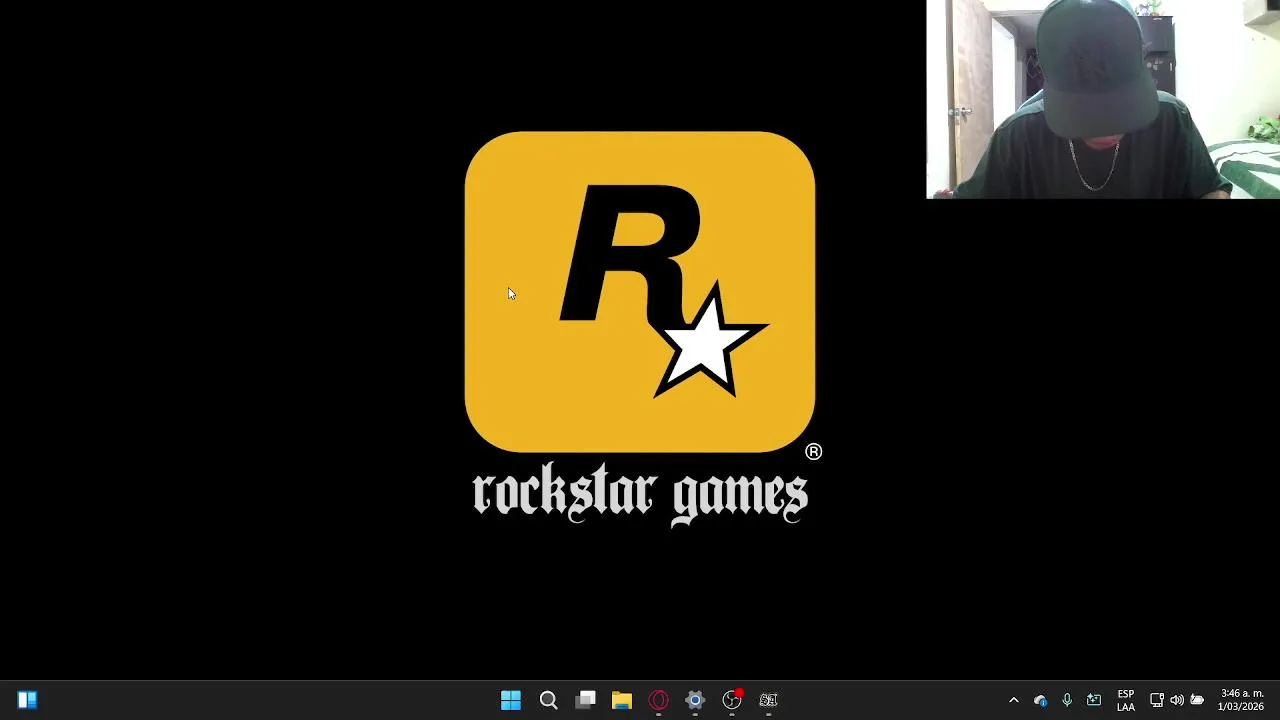This screenshot has height=720, width=1280.
Task: Open the Widgets panel icon
Action: tap(27, 700)
